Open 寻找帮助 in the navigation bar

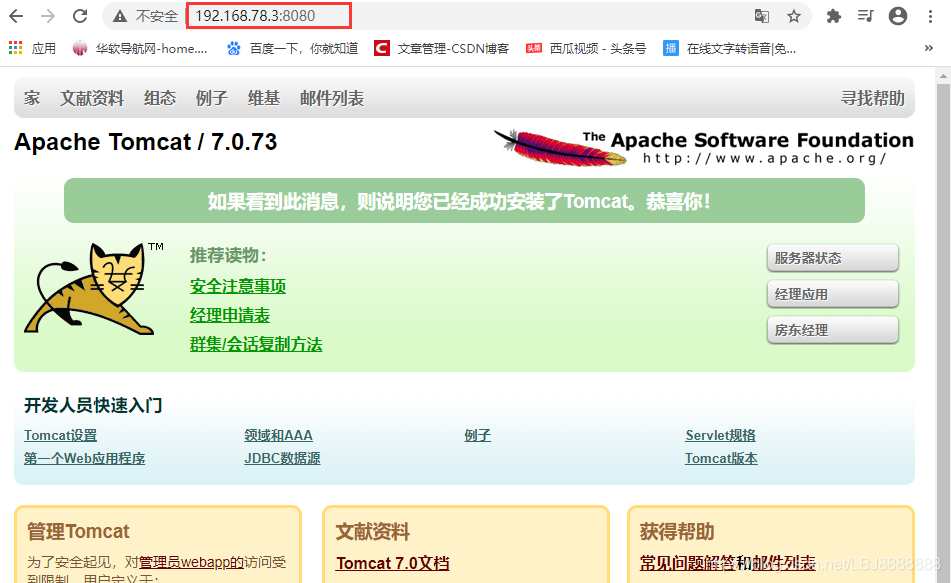873,98
